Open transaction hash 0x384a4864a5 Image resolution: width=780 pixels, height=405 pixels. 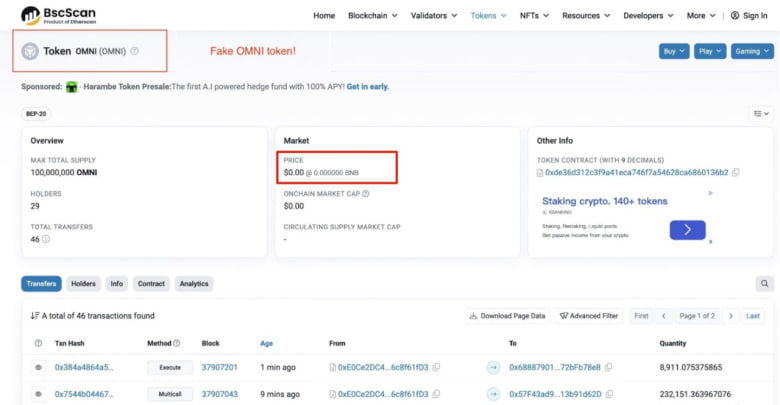point(84,367)
